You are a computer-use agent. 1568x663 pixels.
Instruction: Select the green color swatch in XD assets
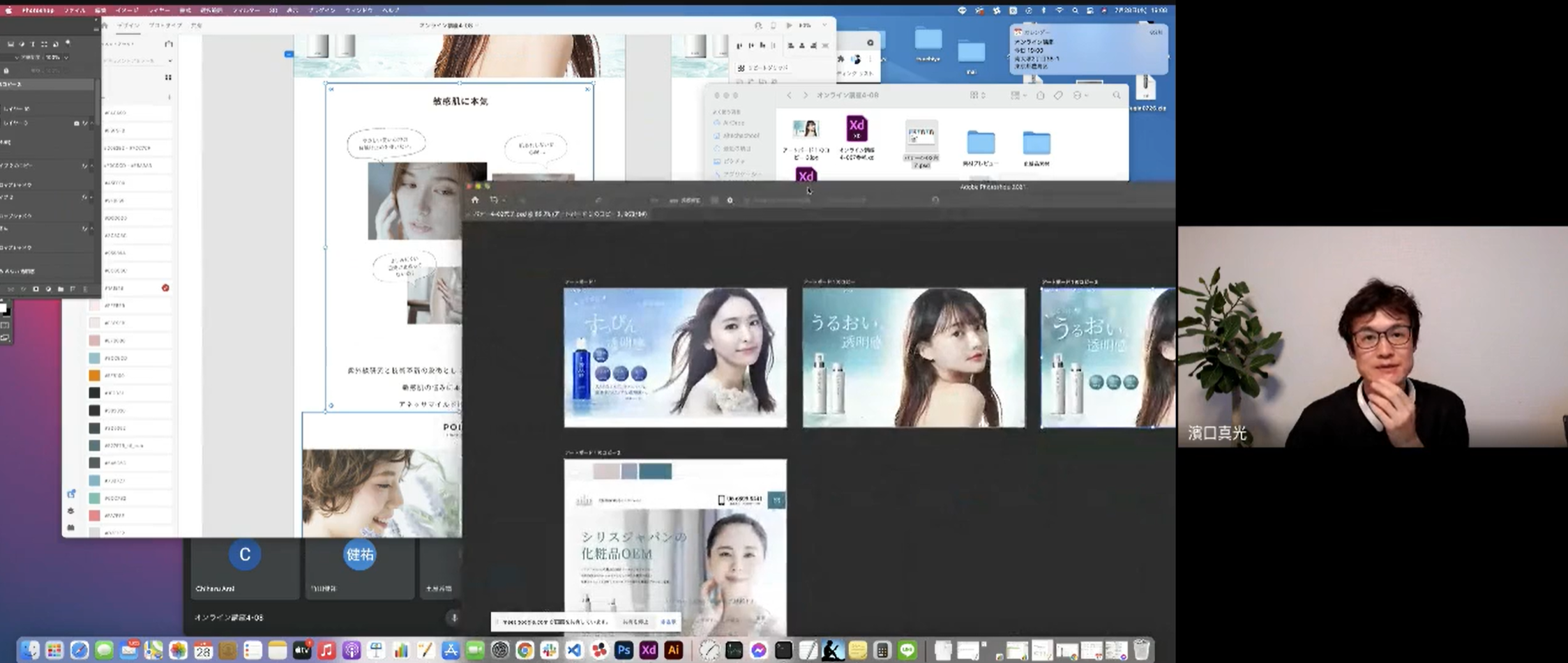pyautogui.click(x=94, y=498)
